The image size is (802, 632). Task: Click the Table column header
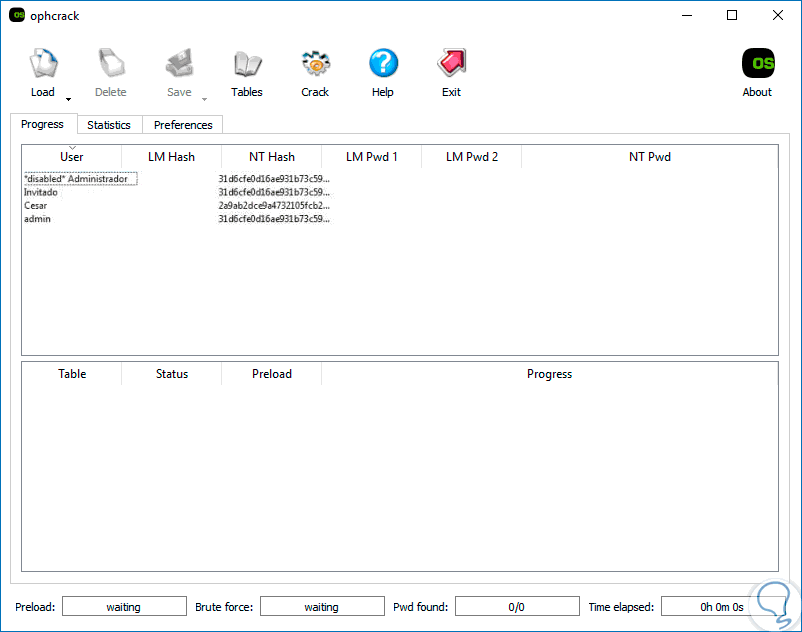72,374
